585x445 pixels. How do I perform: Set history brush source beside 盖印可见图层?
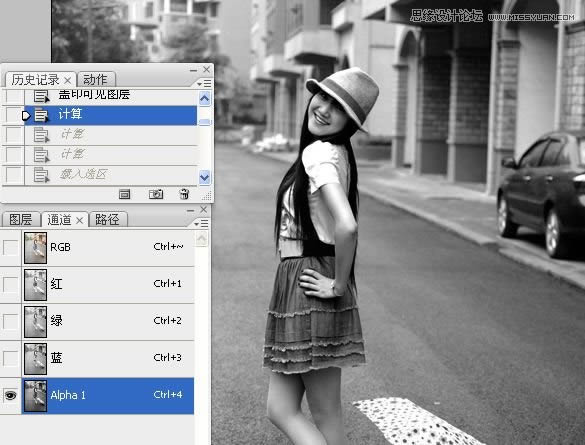(x=14, y=96)
